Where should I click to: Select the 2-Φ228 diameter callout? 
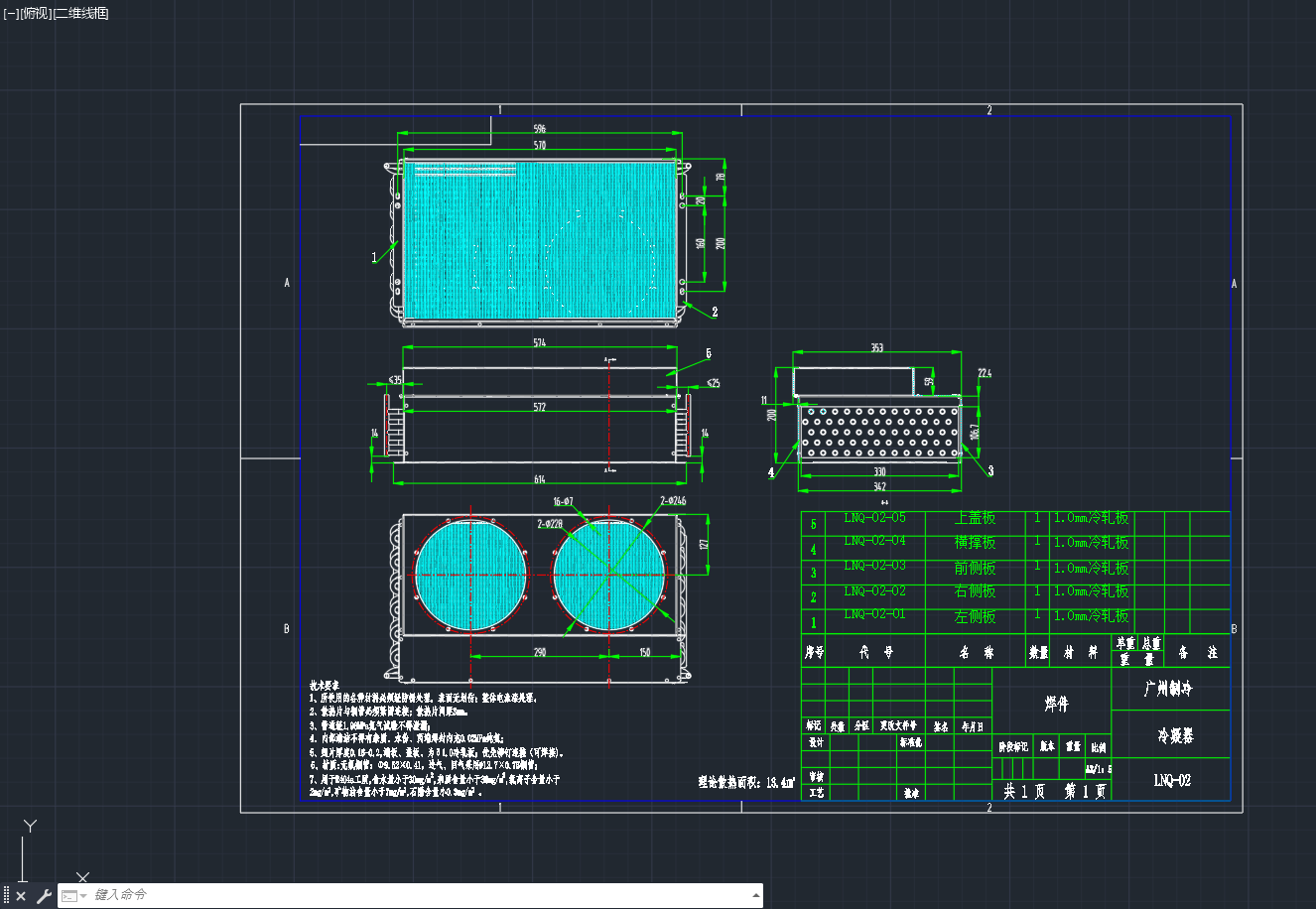[x=550, y=524]
